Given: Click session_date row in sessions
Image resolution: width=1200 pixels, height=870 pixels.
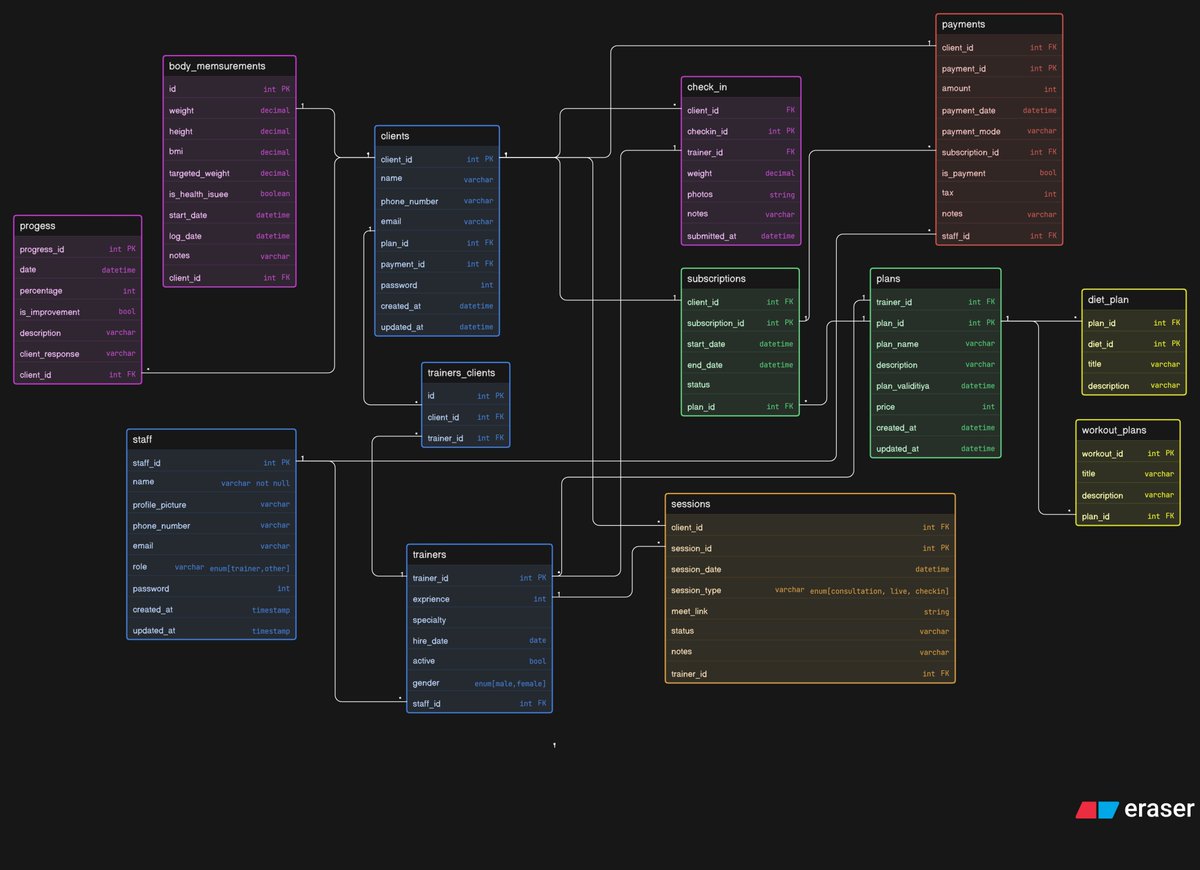Looking at the screenshot, I should 810,569.
